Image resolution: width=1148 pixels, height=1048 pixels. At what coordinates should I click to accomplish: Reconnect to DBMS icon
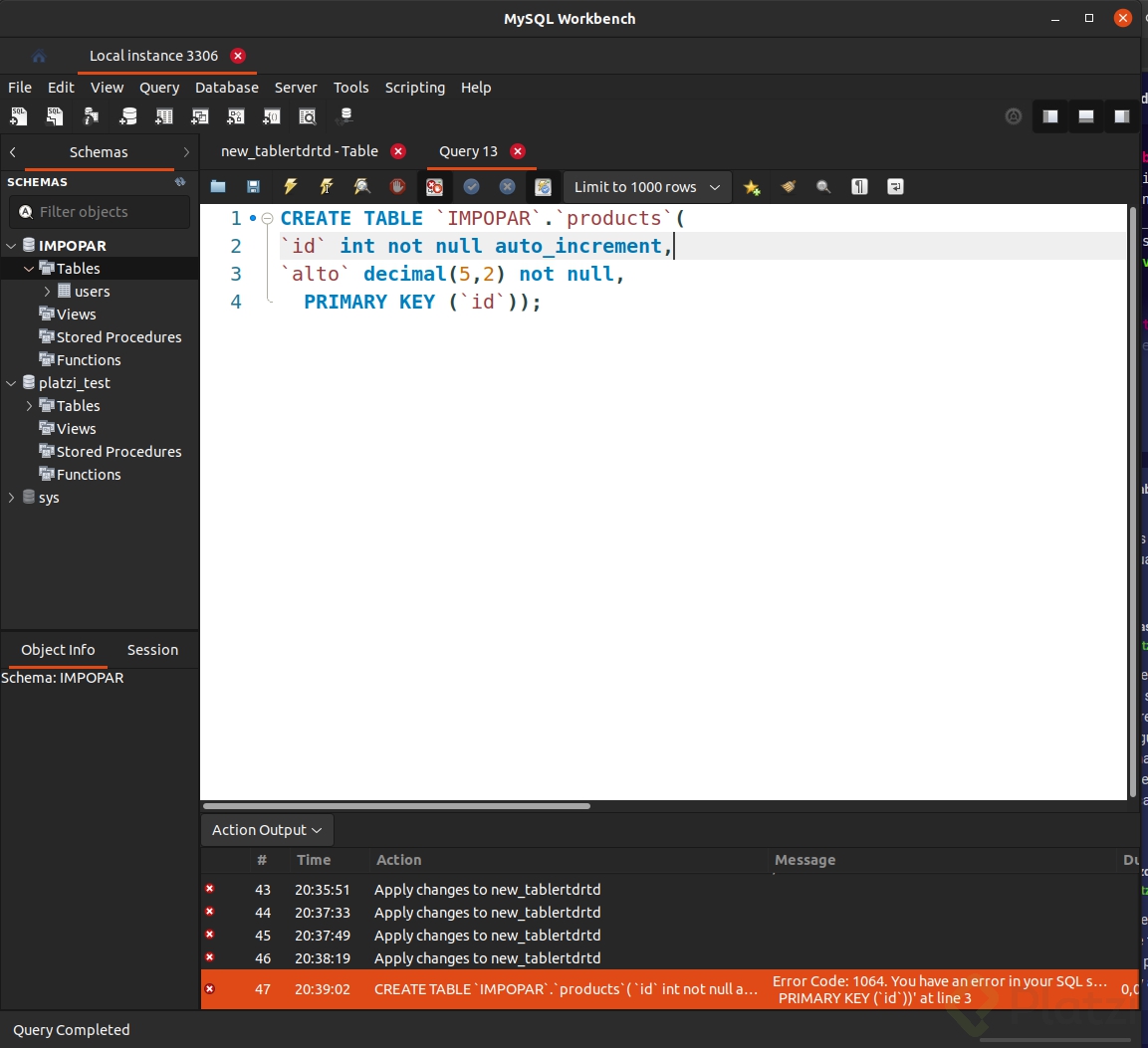[344, 116]
